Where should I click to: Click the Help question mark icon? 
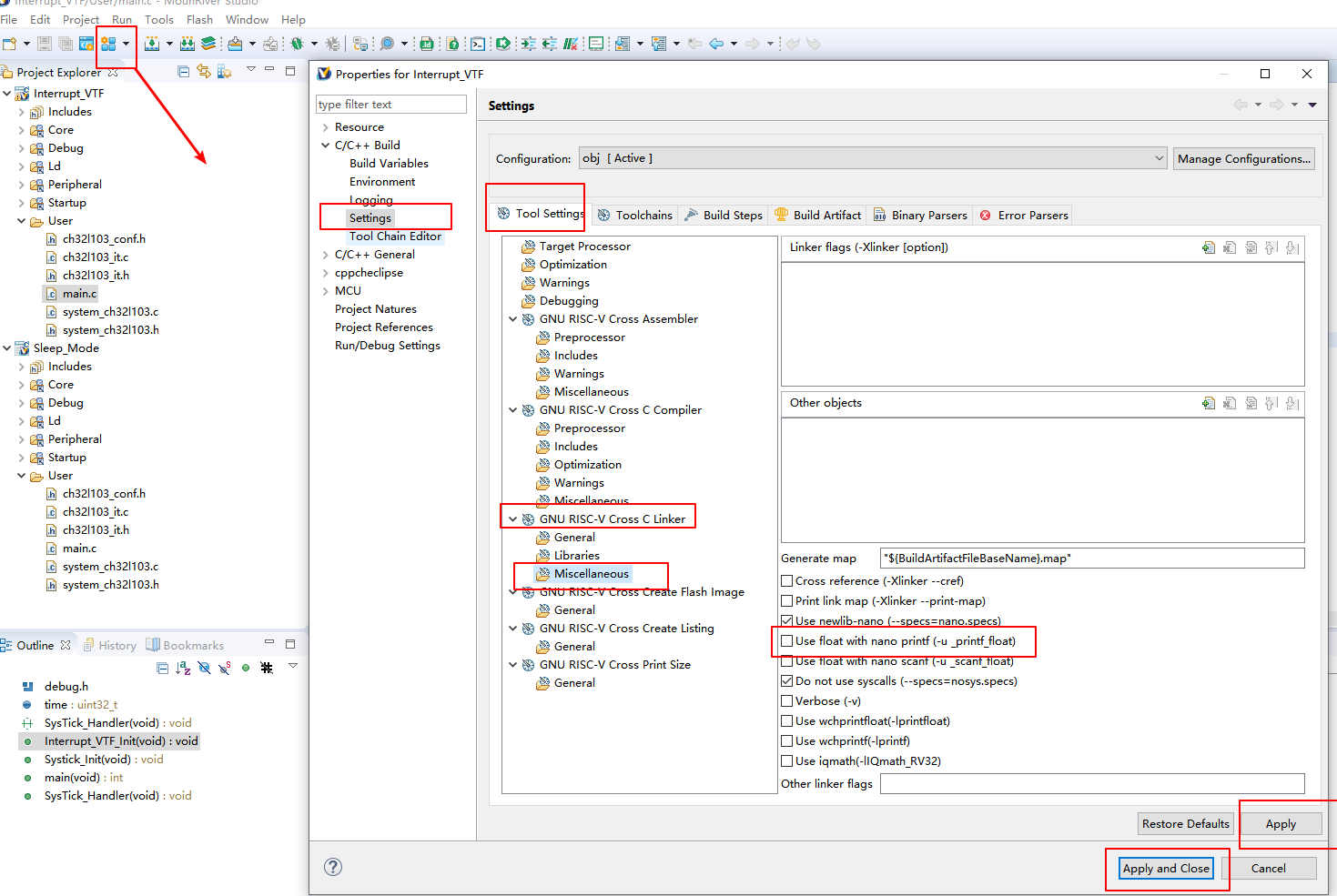click(333, 867)
